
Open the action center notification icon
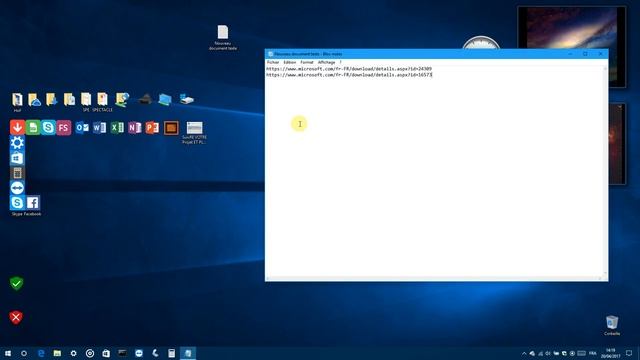(629, 353)
